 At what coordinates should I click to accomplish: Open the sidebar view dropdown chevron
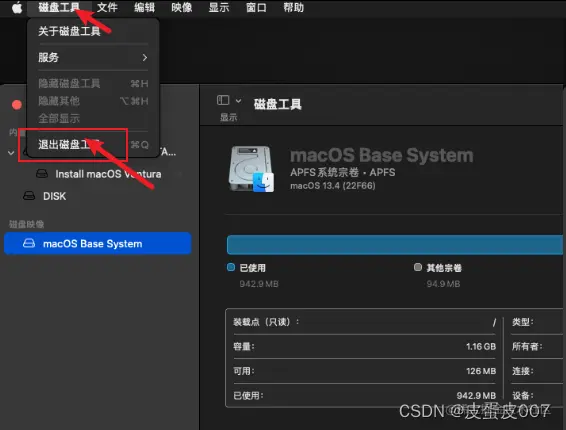pos(239,101)
